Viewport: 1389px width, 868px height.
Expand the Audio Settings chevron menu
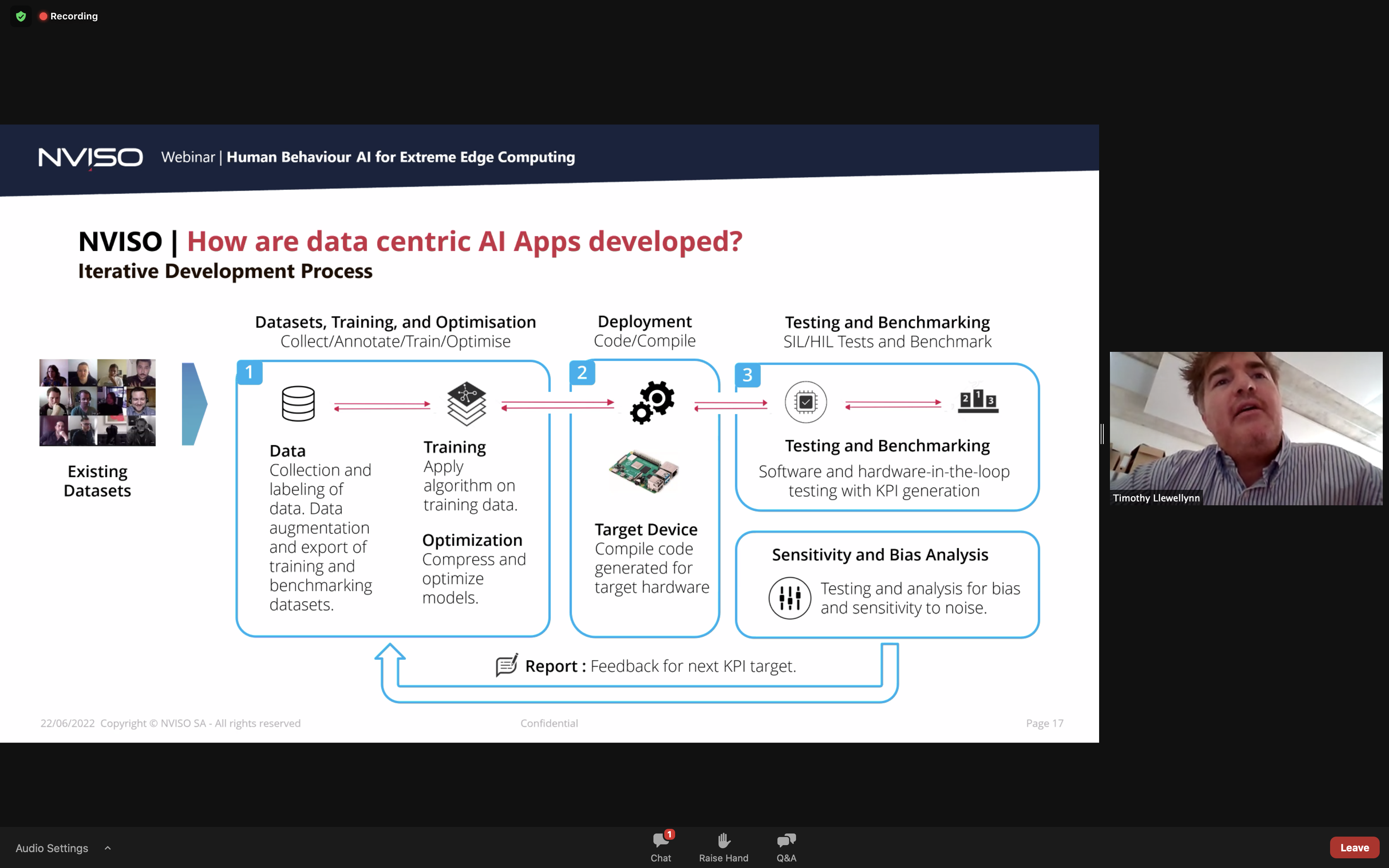tap(107, 848)
